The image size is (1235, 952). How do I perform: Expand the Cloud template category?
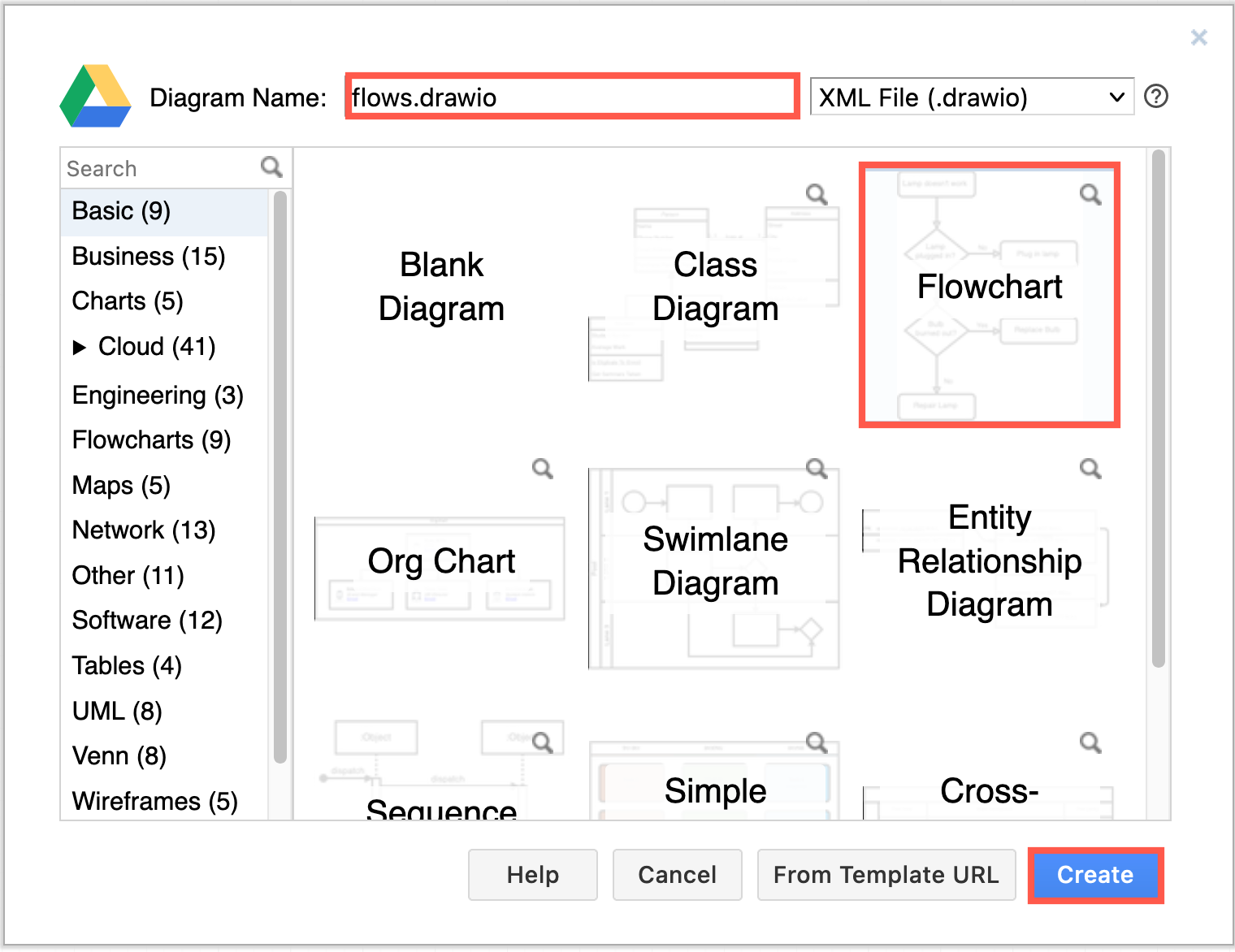click(80, 347)
